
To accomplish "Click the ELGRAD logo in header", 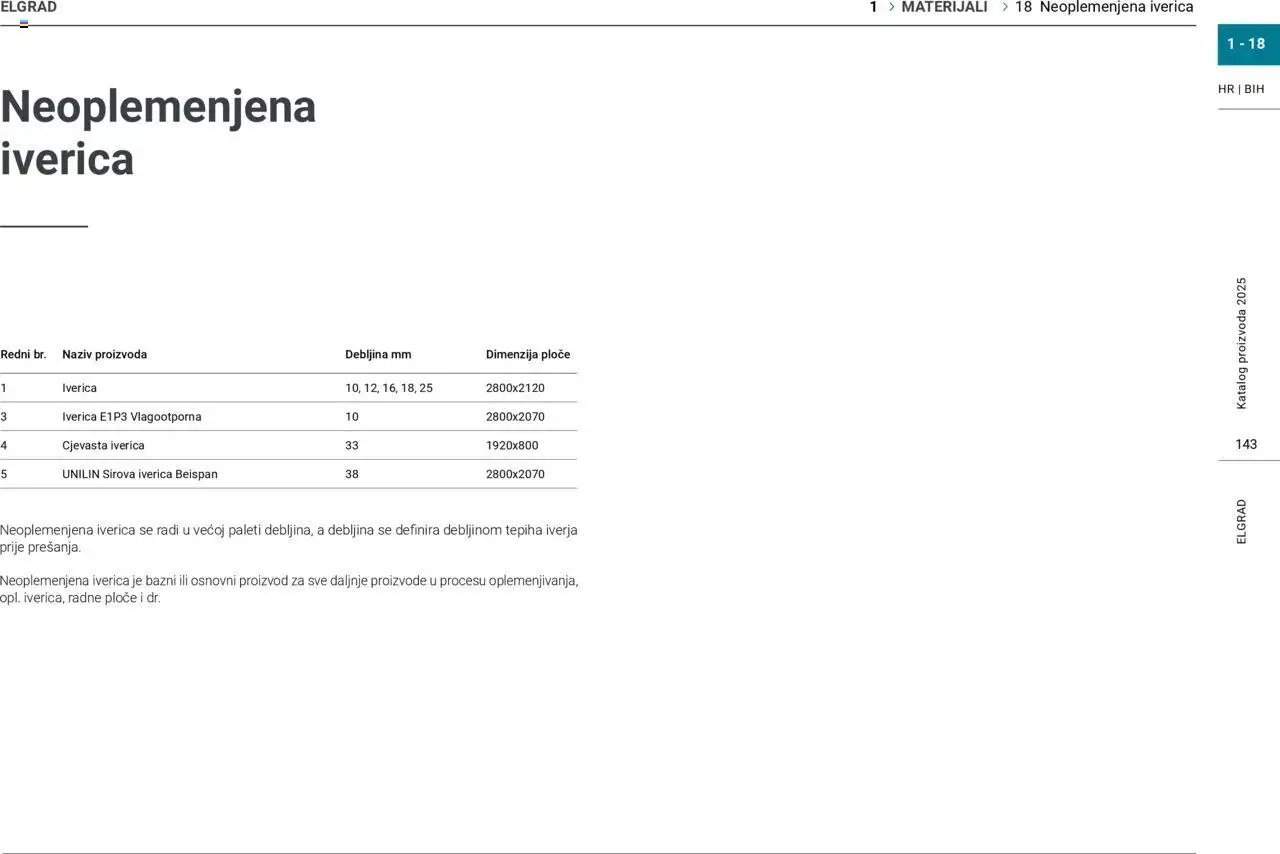I will click(29, 7).
